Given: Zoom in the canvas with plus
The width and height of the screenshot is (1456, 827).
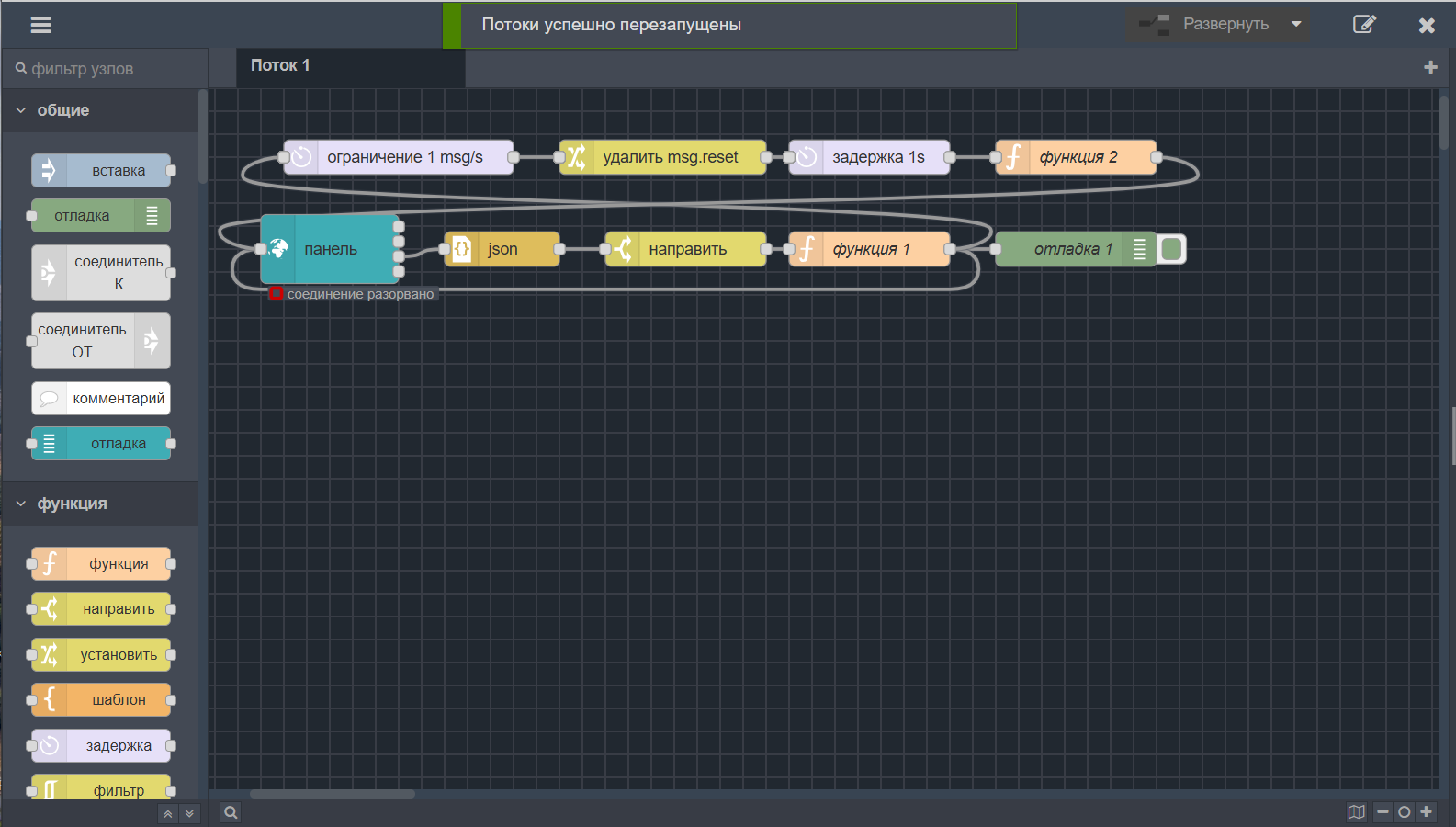Looking at the screenshot, I should [1426, 812].
